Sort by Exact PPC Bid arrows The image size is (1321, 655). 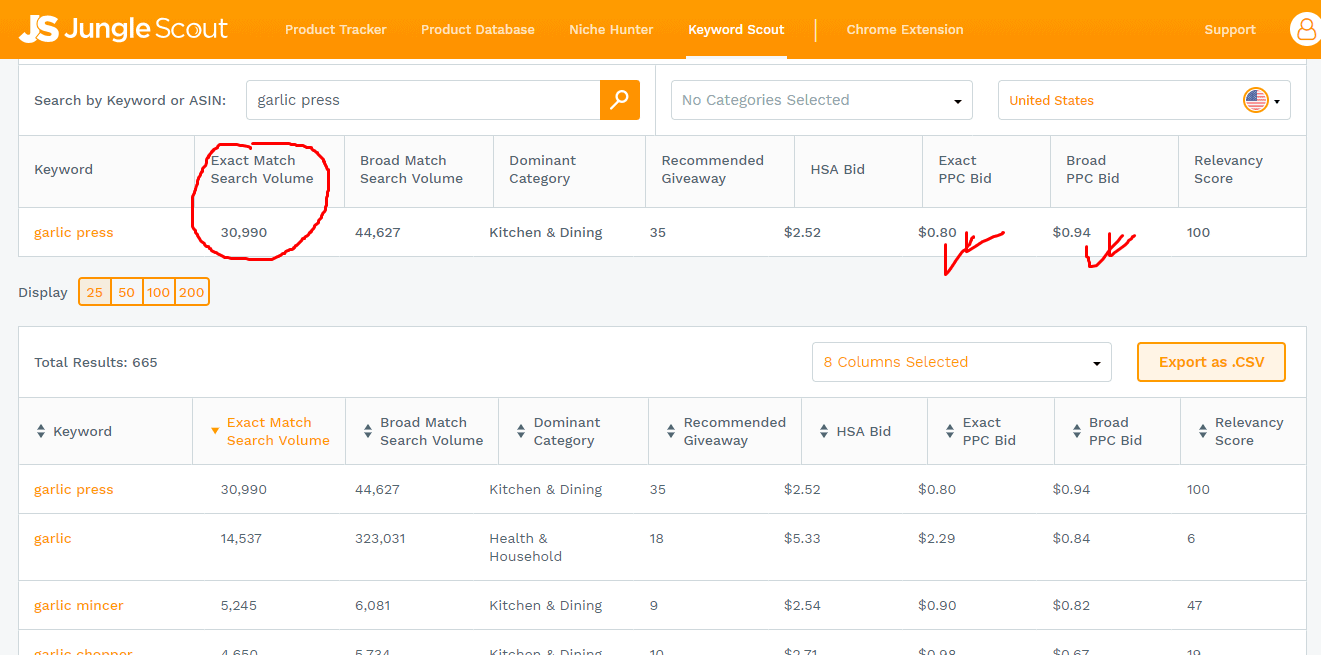point(950,431)
